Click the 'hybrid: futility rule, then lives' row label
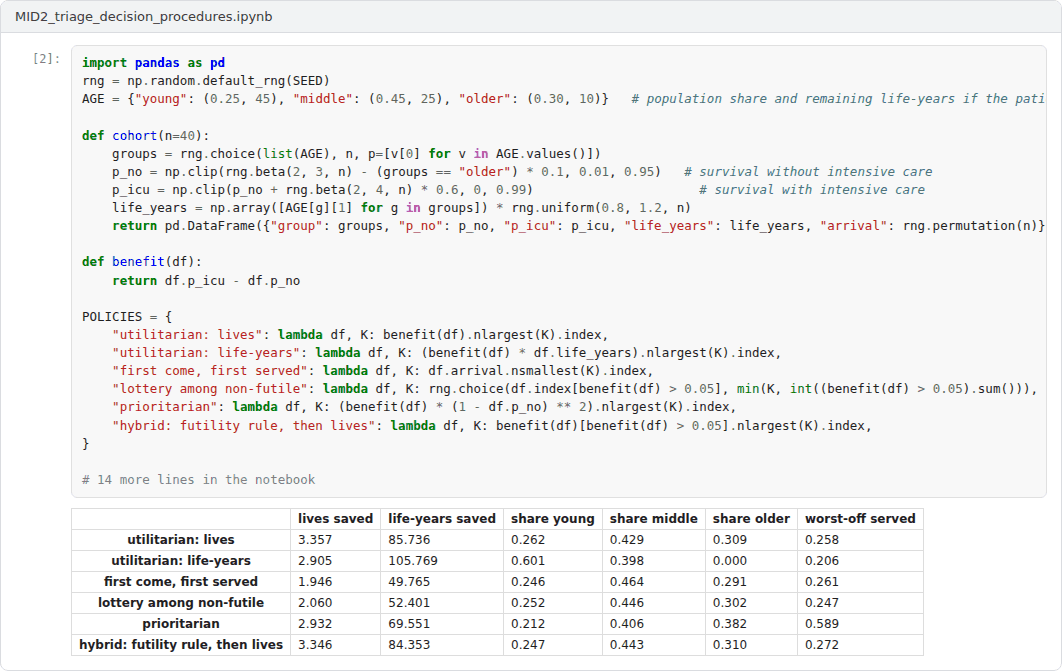The width and height of the screenshot is (1062, 671). [181, 645]
